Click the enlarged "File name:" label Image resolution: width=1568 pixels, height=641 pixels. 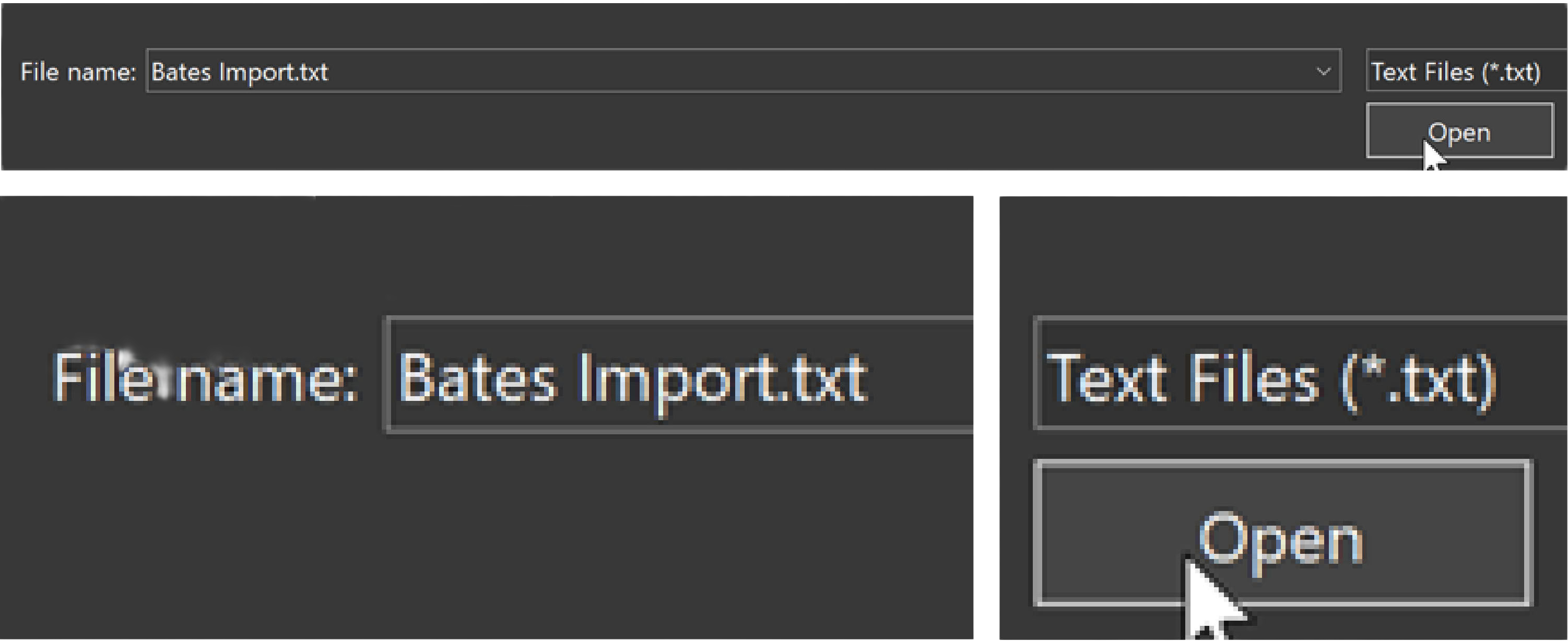[x=205, y=378]
